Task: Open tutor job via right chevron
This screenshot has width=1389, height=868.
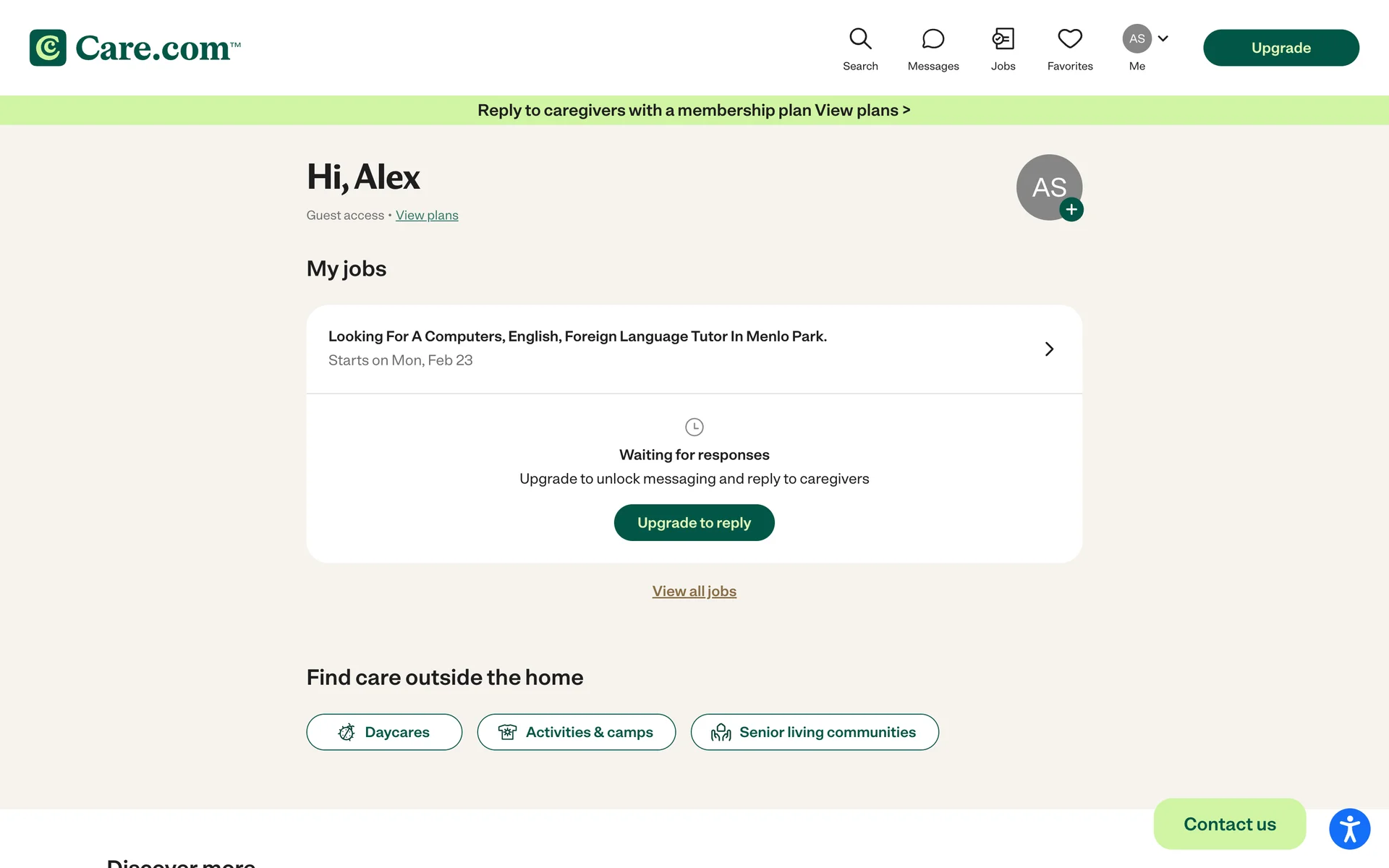Action: coord(1049,349)
